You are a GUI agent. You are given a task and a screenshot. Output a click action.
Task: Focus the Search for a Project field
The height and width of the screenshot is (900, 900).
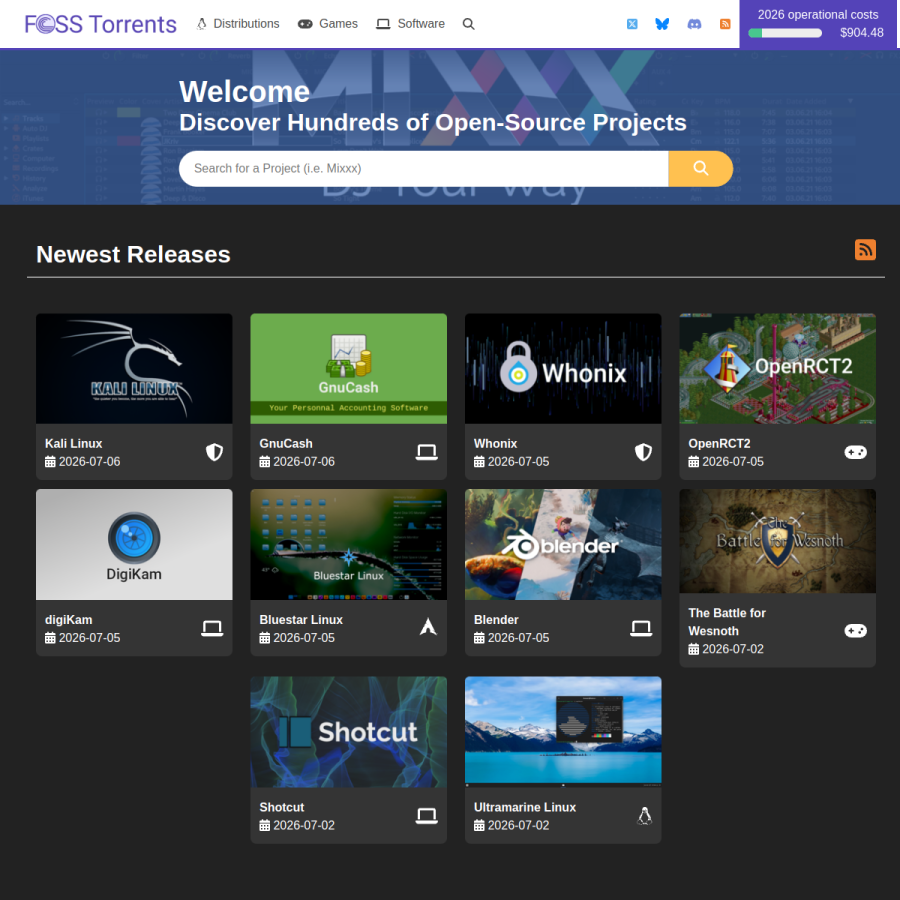click(x=424, y=168)
